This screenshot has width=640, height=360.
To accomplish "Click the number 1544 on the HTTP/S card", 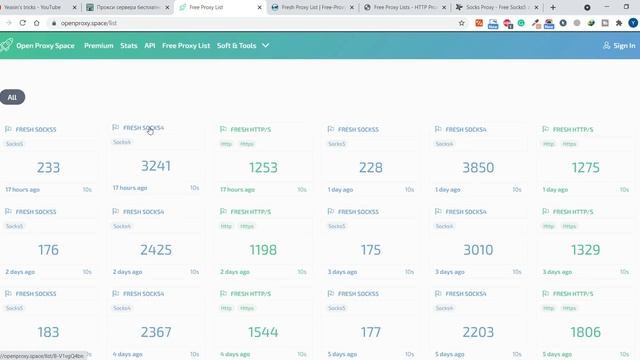I will 263,332.
